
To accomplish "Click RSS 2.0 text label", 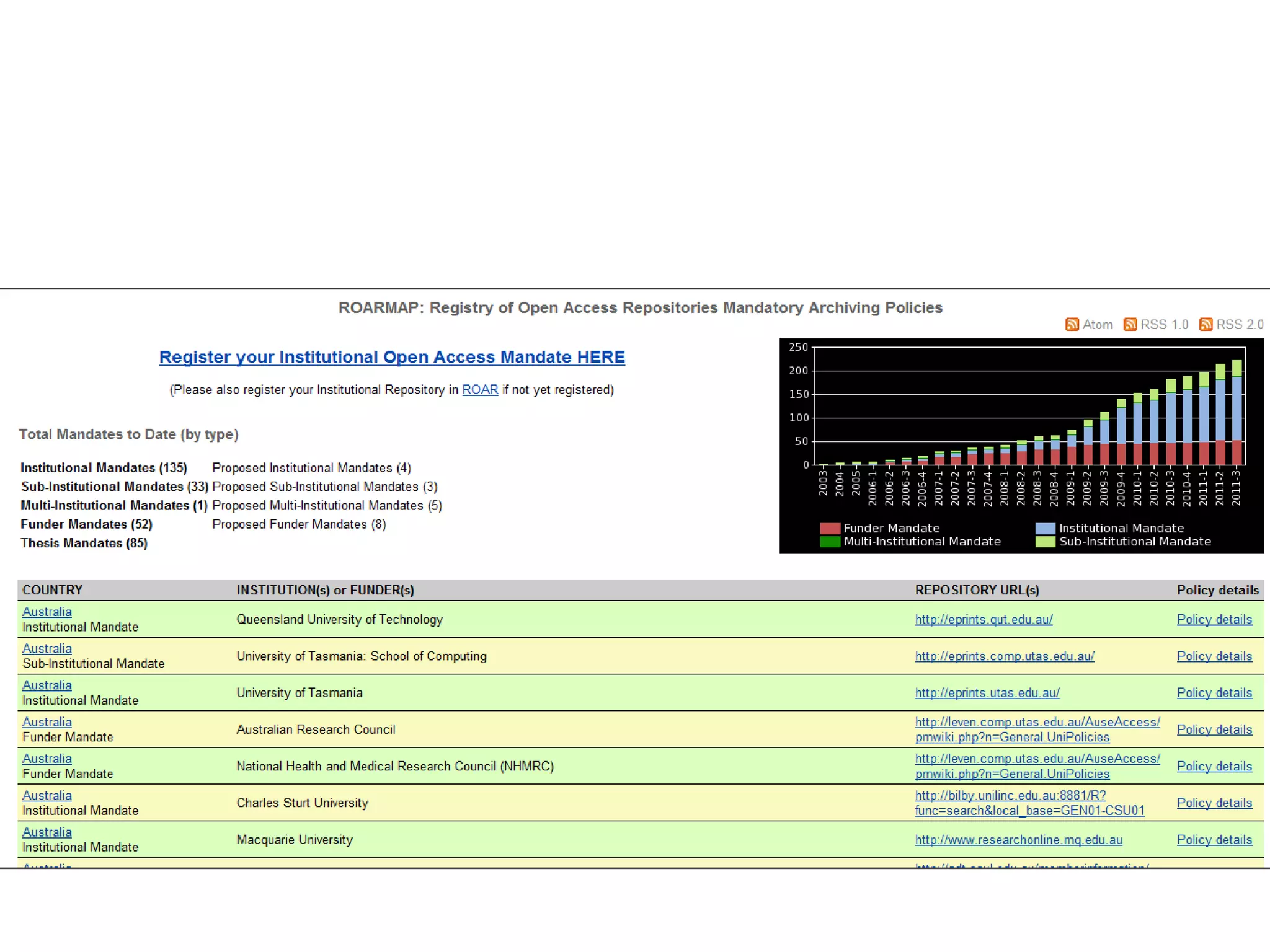I will pos(1240,325).
